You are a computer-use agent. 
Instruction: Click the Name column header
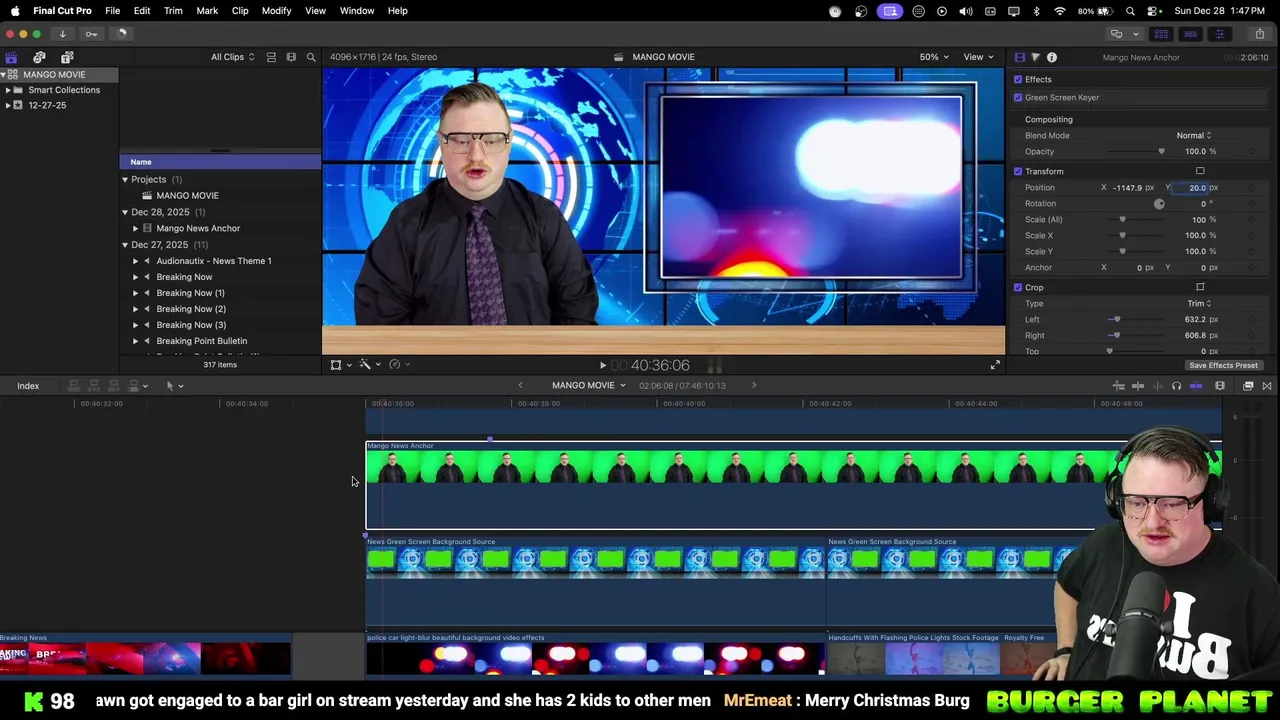point(220,162)
